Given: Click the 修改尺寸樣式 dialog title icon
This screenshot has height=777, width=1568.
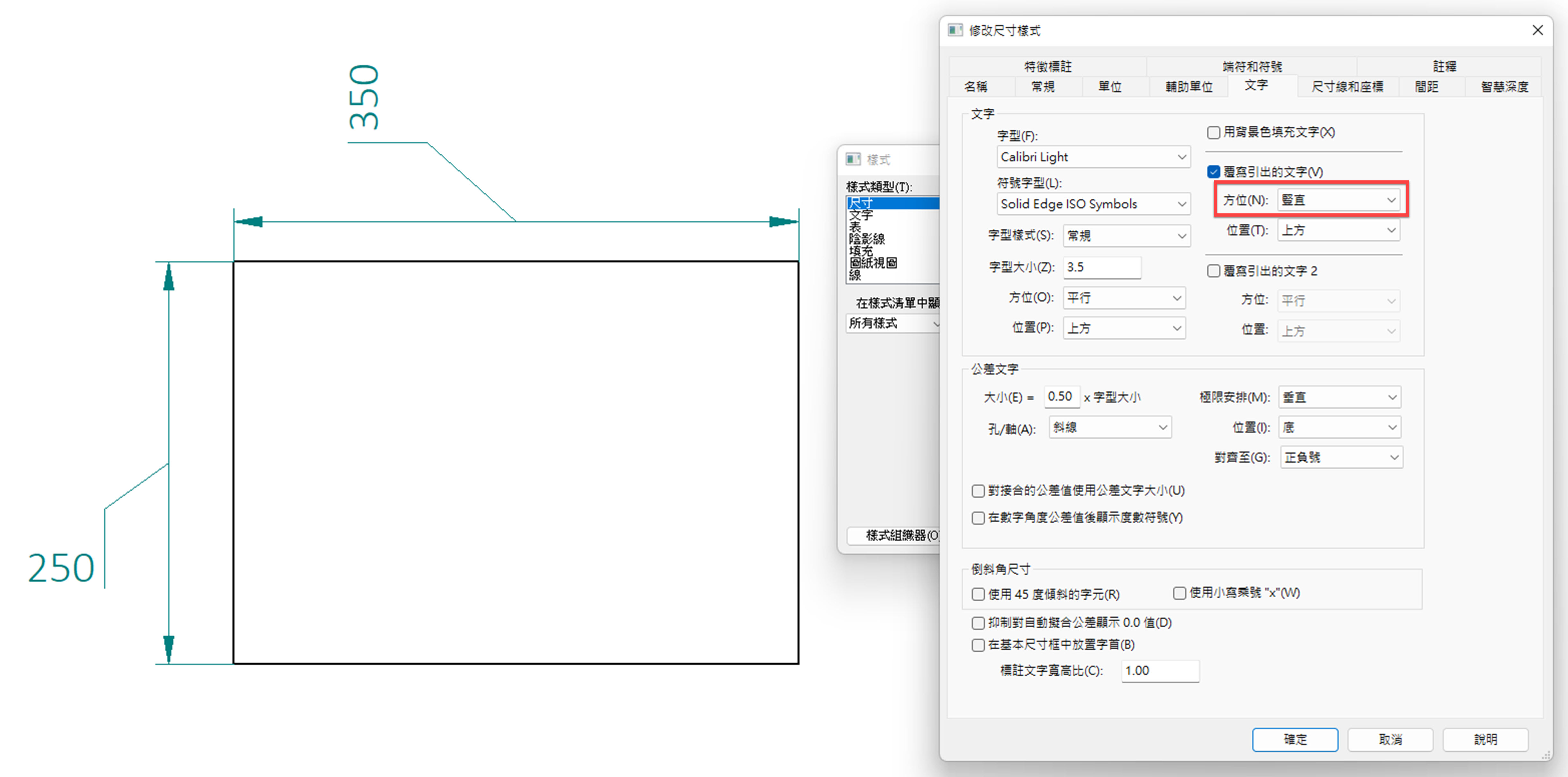Looking at the screenshot, I should coord(955,30).
